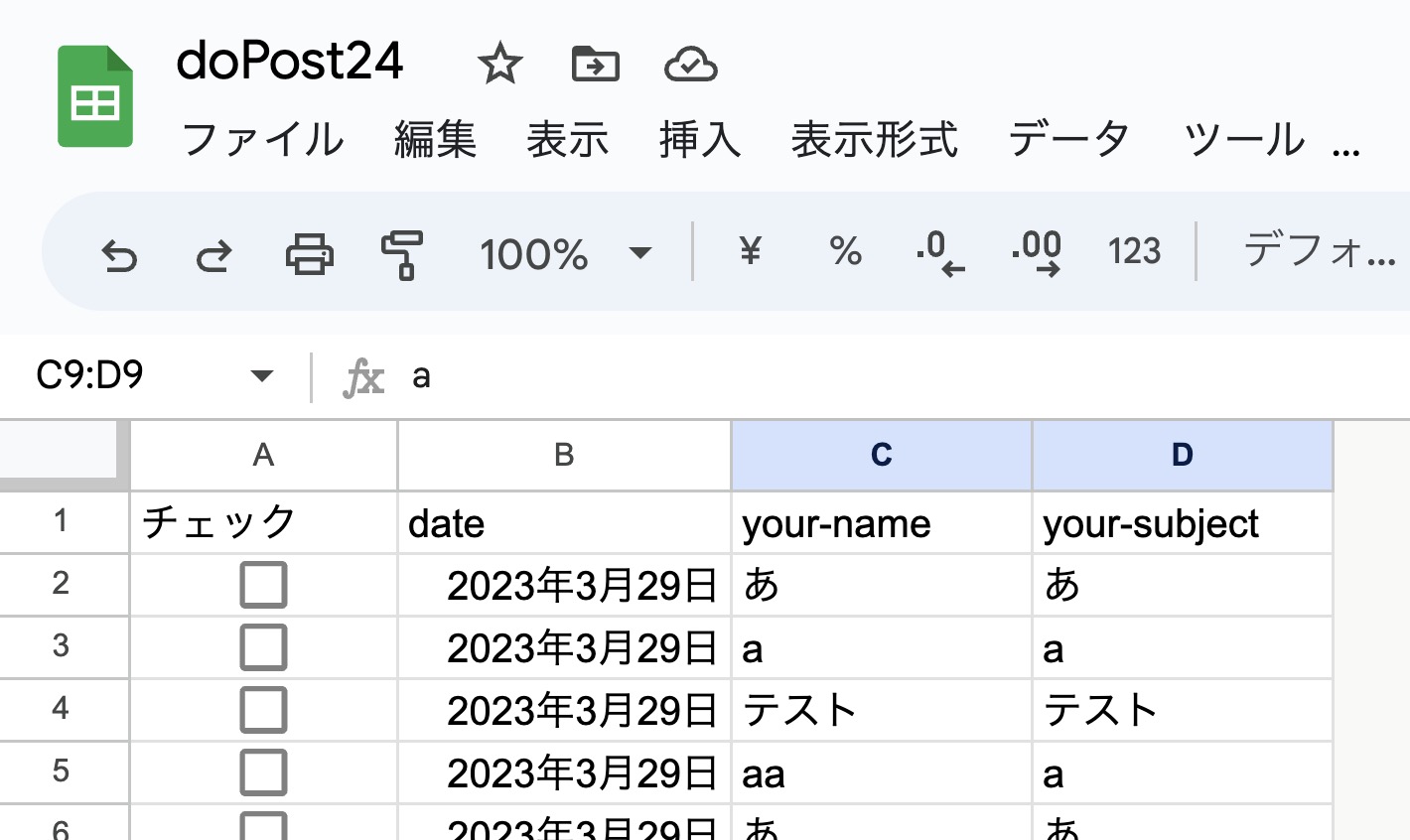Print the spreadsheet
The width and height of the screenshot is (1410, 840).
click(309, 254)
